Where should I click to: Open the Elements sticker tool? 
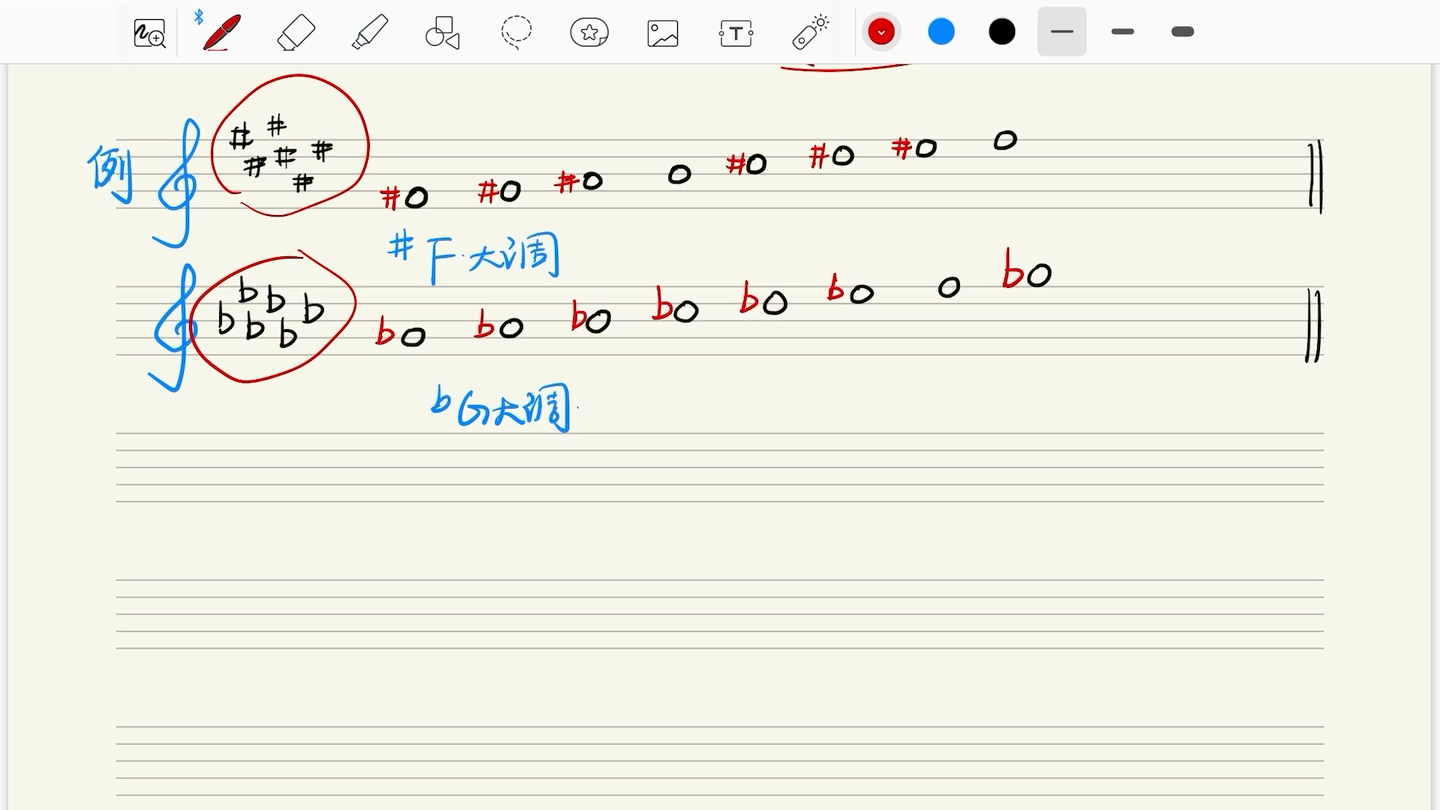[589, 32]
